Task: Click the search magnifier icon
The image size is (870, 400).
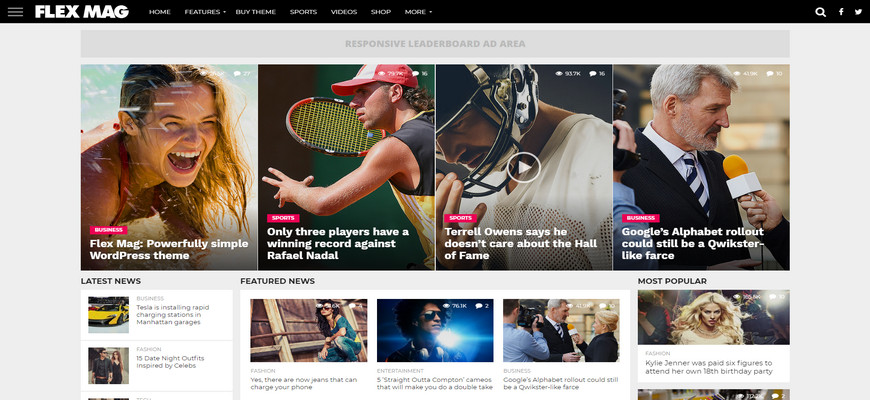Action: coord(821,12)
